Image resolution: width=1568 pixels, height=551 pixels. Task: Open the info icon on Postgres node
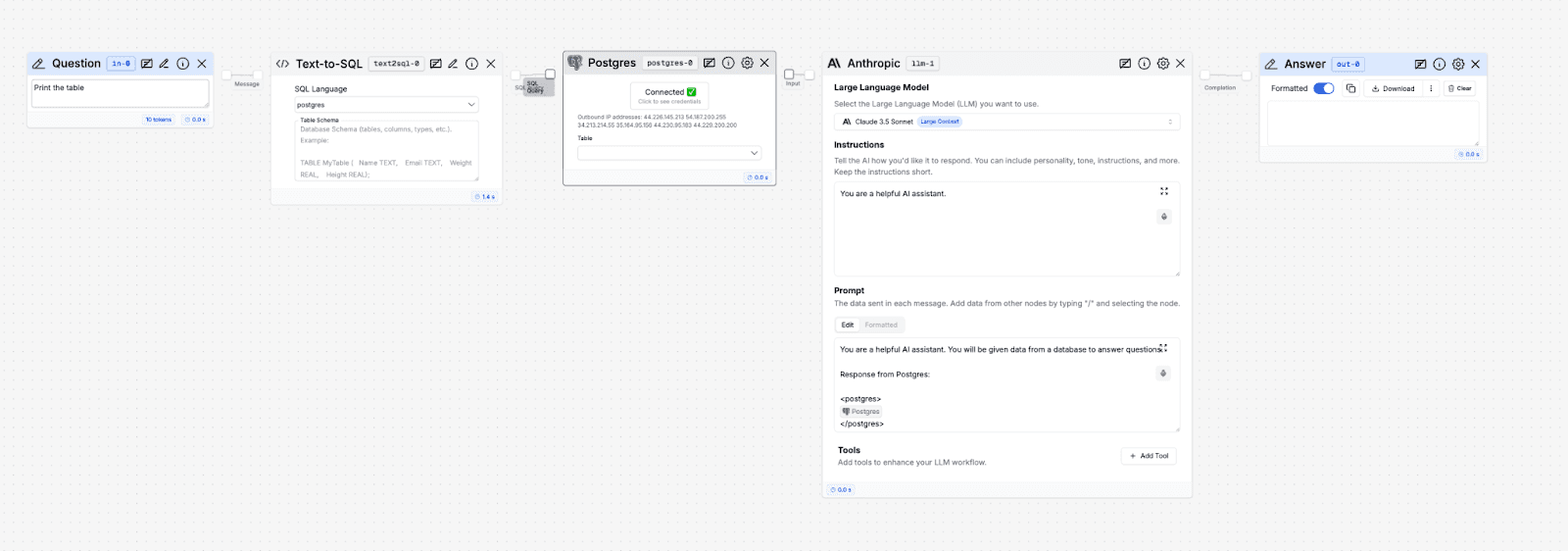coord(728,63)
